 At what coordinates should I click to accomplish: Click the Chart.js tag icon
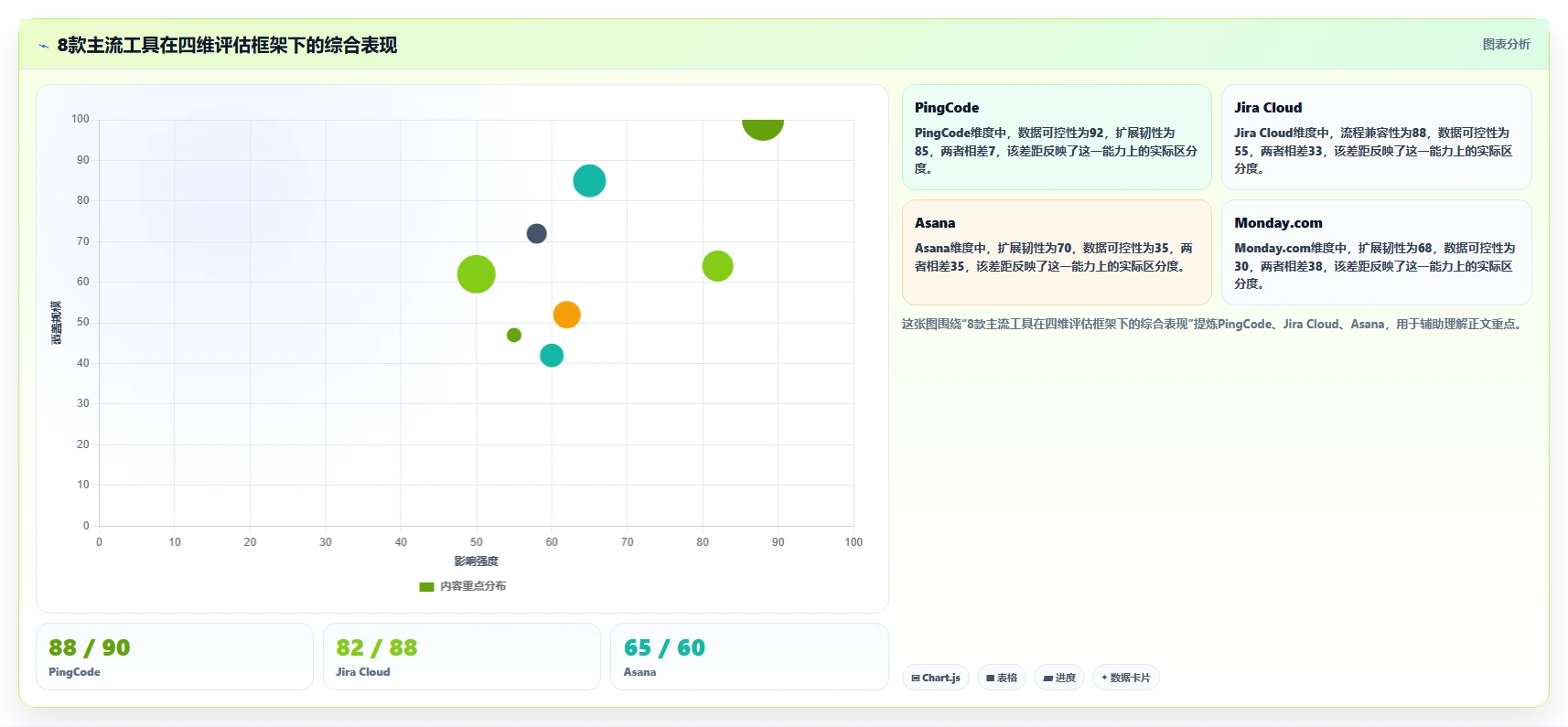point(916,679)
